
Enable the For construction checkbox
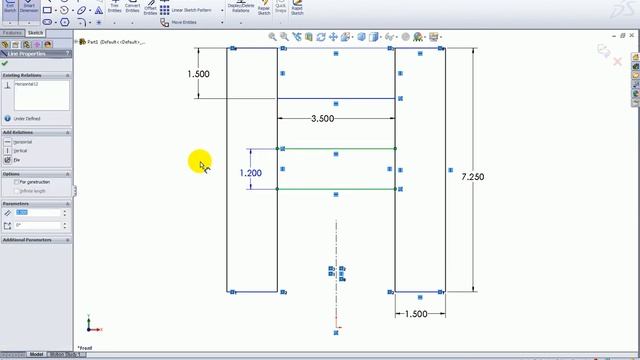[x=17, y=182]
